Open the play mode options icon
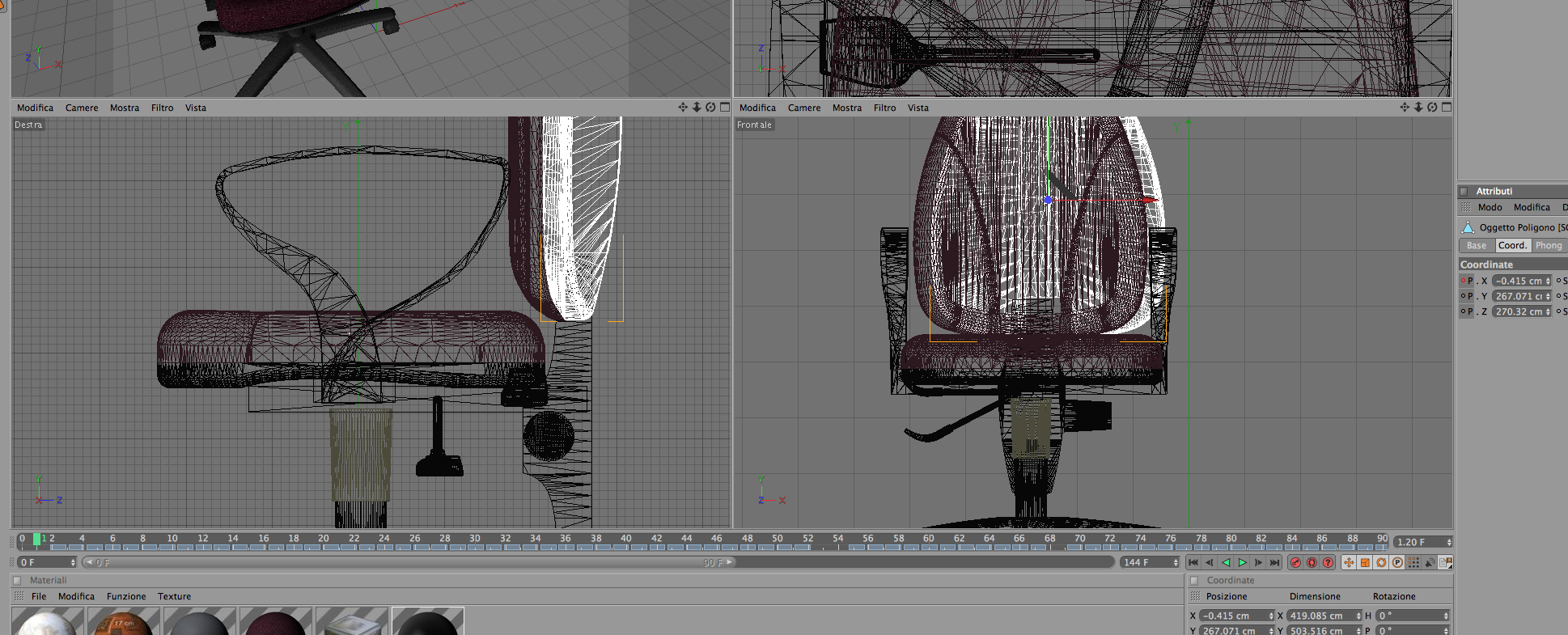The image size is (1568, 635). tap(1445, 562)
